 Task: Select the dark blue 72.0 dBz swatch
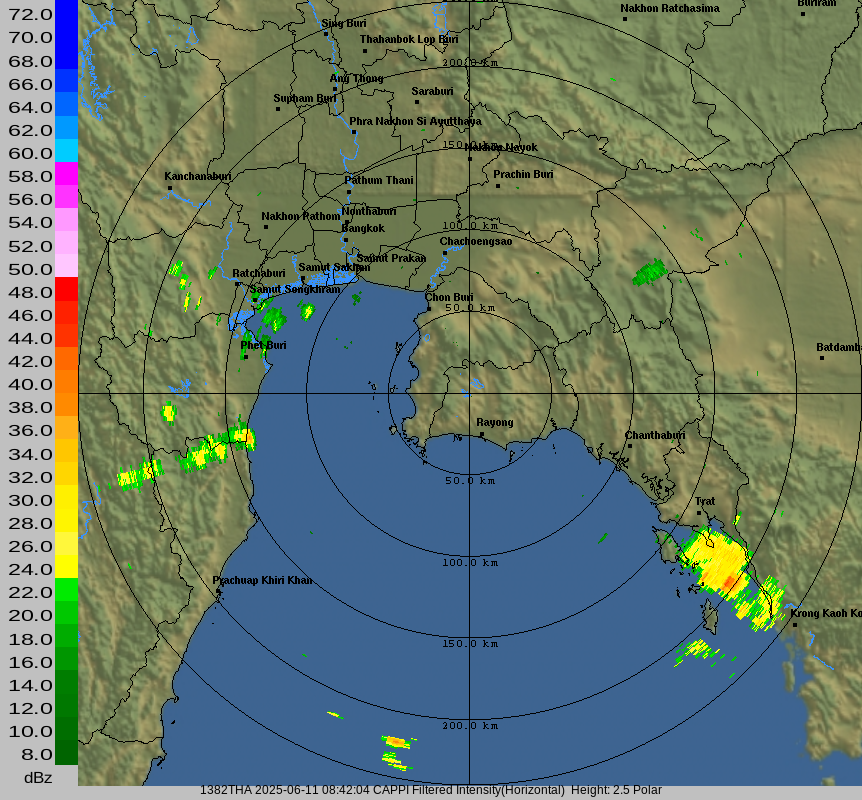pyautogui.click(x=66, y=13)
